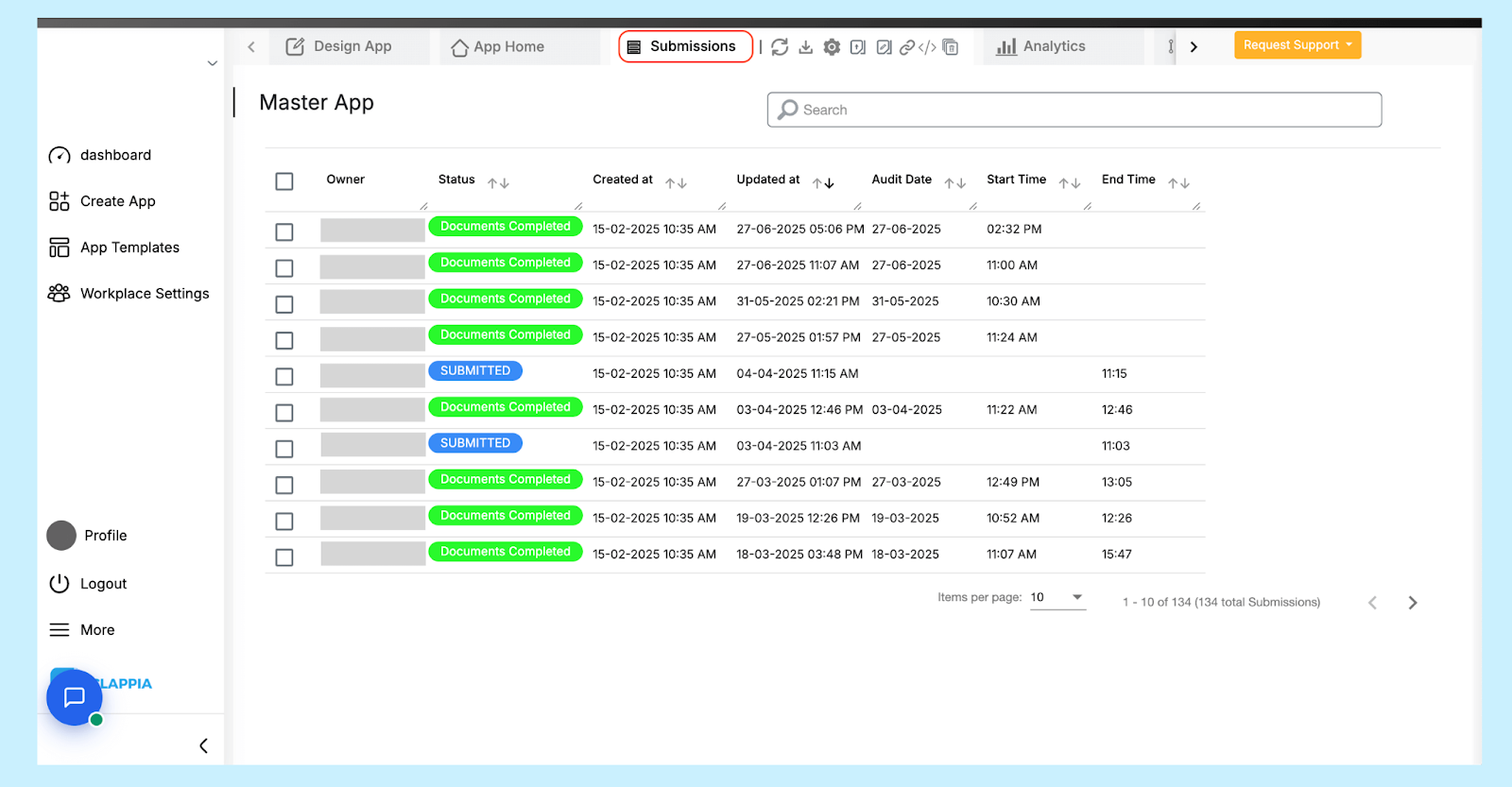Sort table by Created at arrows
The image size is (1512, 787).
(x=676, y=183)
